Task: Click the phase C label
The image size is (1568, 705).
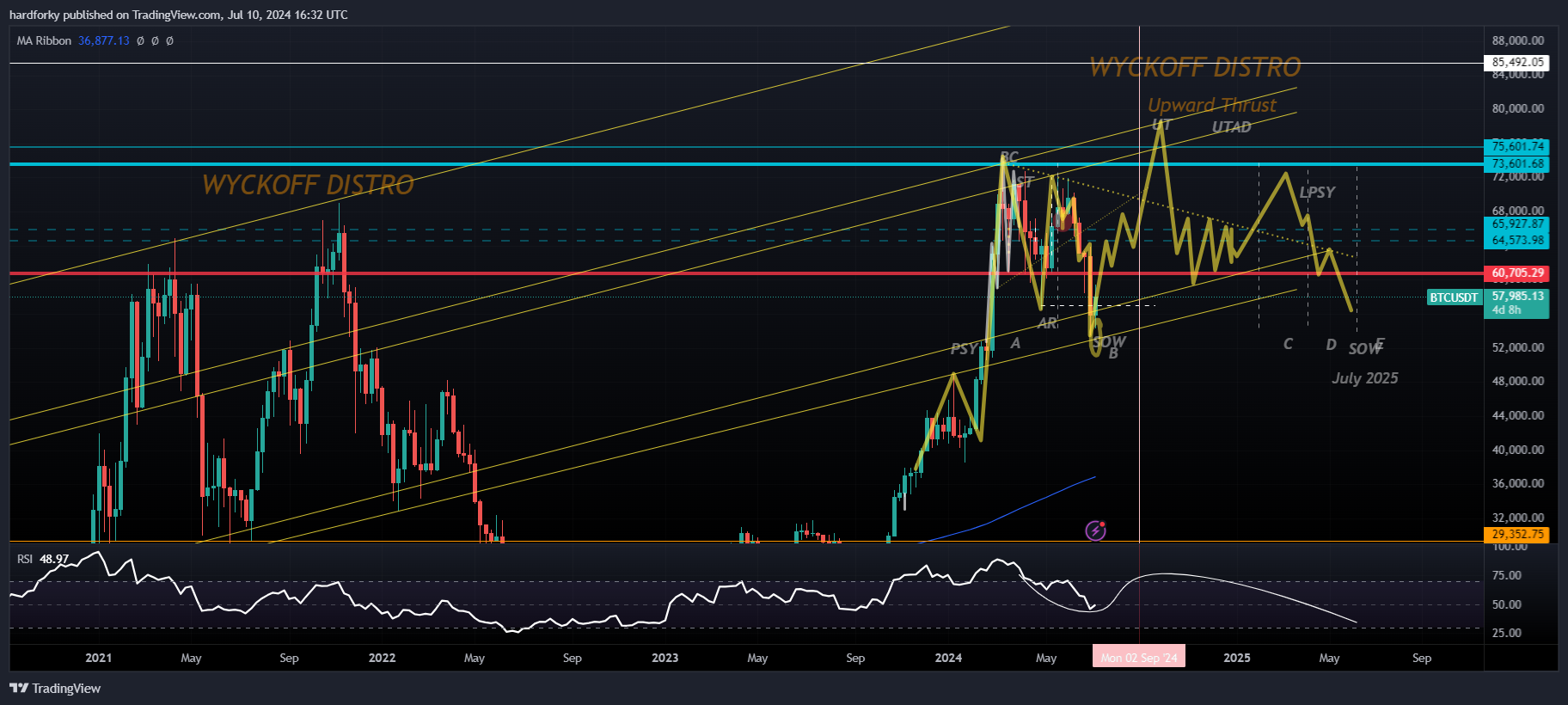Action: 1288,344
